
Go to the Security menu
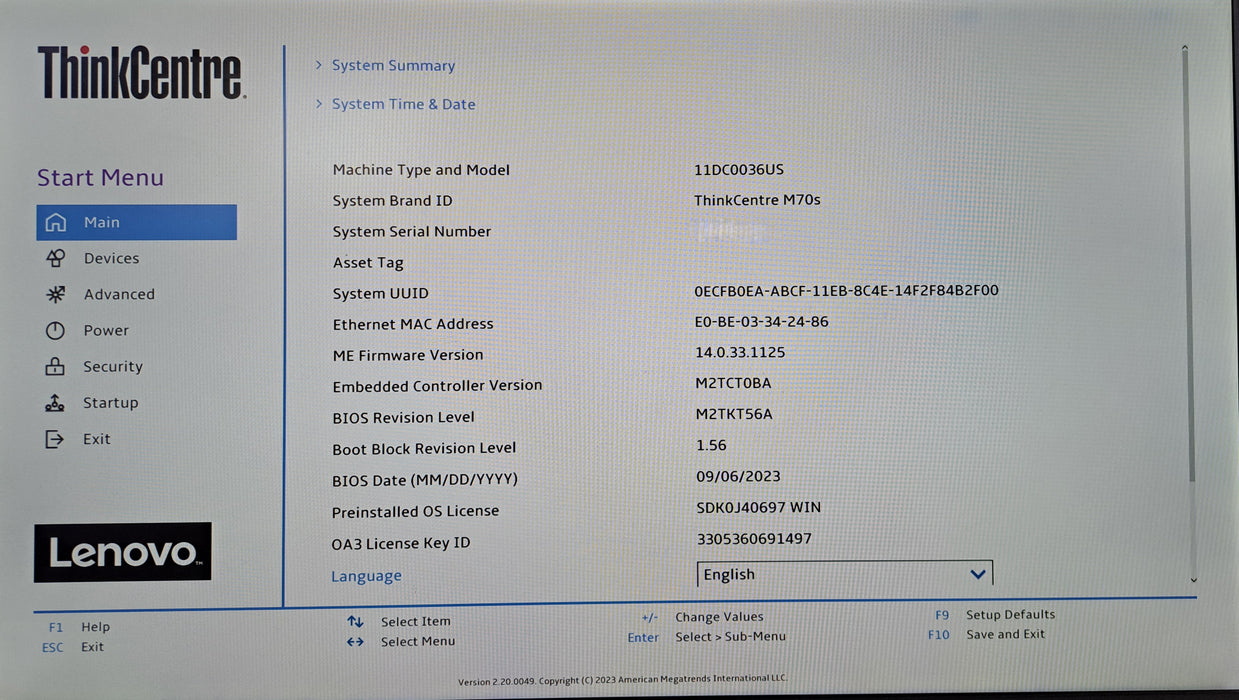click(113, 366)
